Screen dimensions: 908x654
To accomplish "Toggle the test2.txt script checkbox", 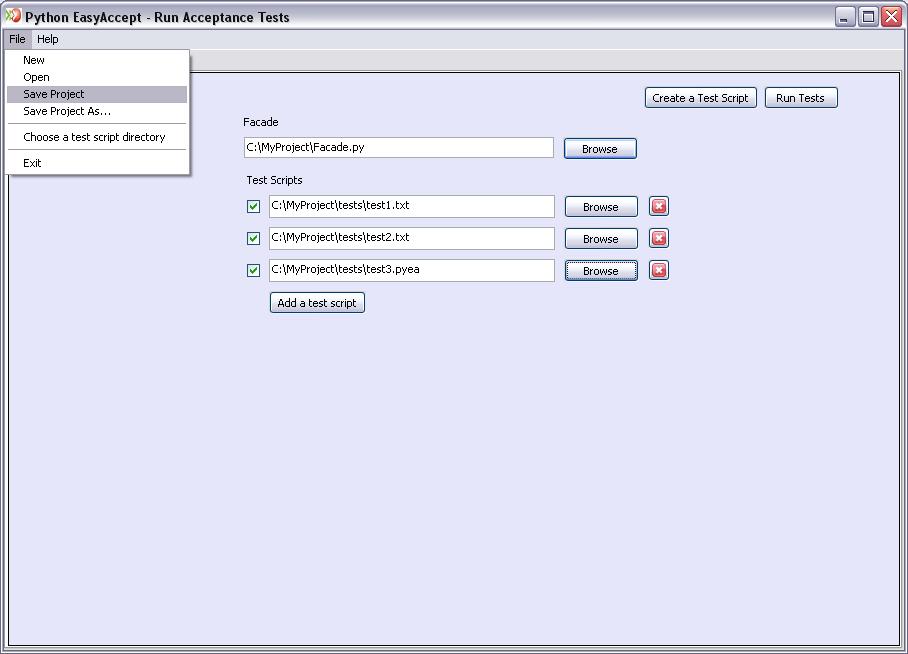I will [x=253, y=239].
